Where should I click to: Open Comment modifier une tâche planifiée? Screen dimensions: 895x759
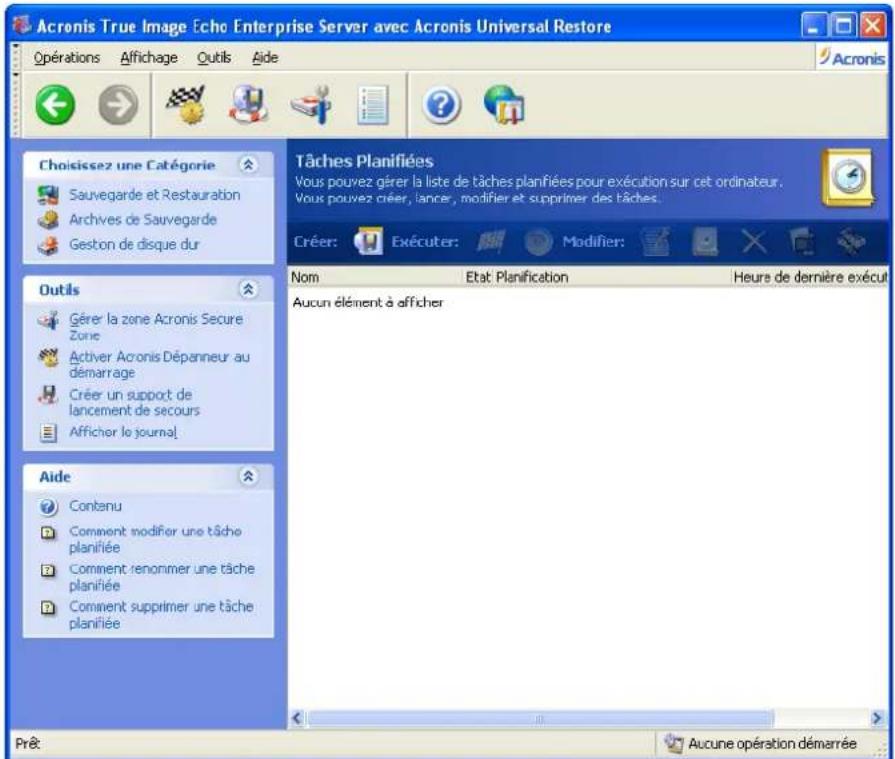155,539
